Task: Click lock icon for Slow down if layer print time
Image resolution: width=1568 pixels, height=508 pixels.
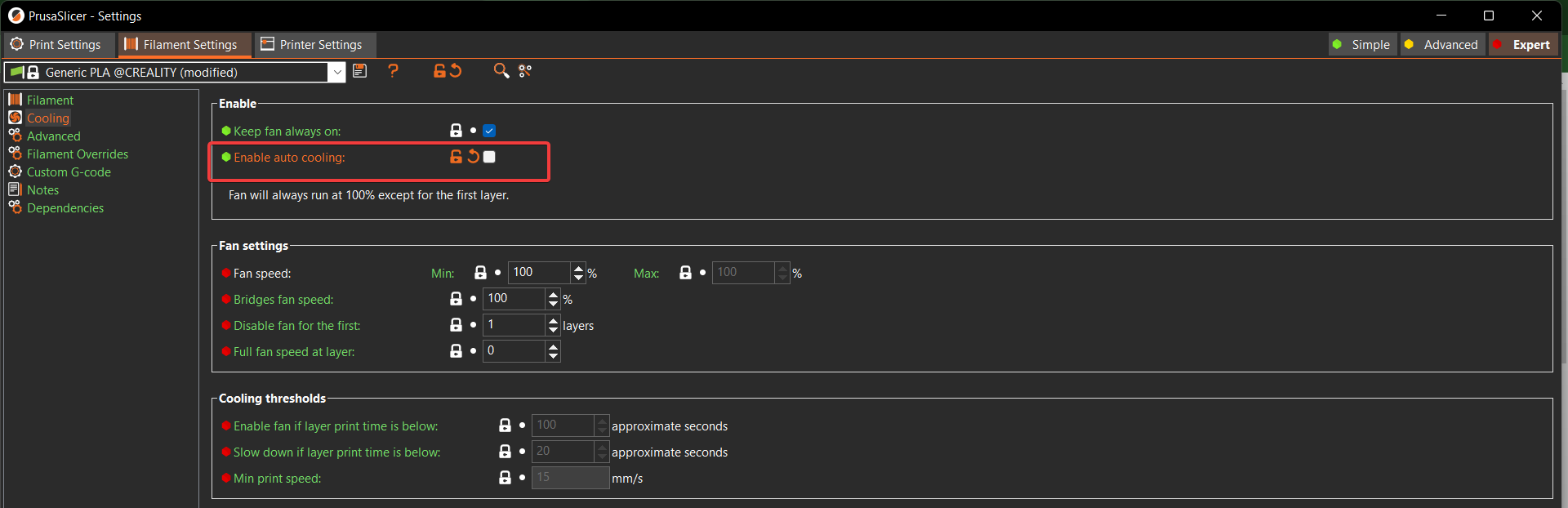Action: click(x=505, y=452)
